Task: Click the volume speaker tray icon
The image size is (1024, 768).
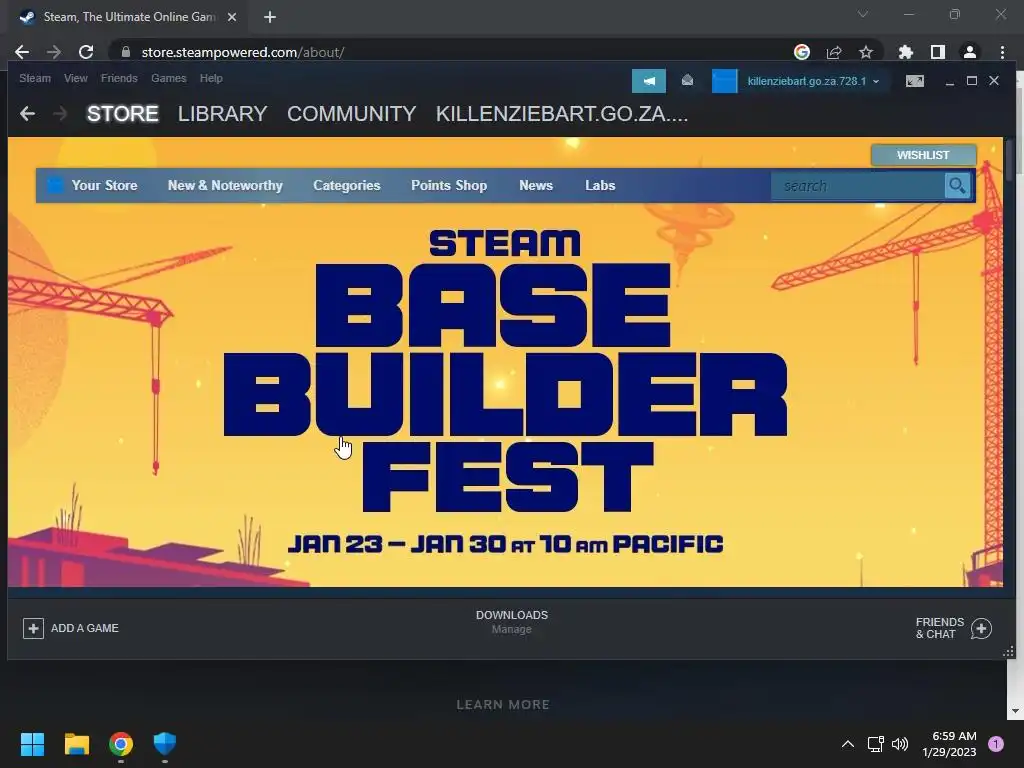Action: (900, 744)
